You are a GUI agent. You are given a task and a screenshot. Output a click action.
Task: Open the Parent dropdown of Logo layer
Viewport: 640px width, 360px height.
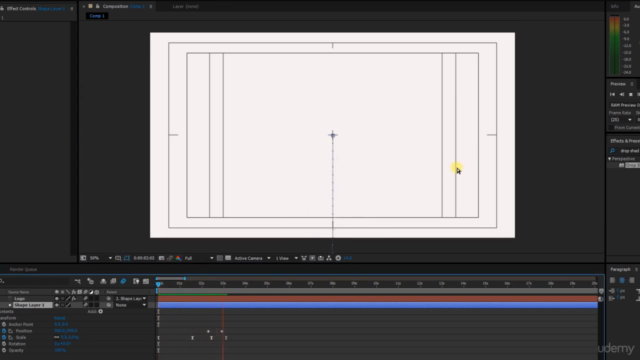[x=131, y=299]
